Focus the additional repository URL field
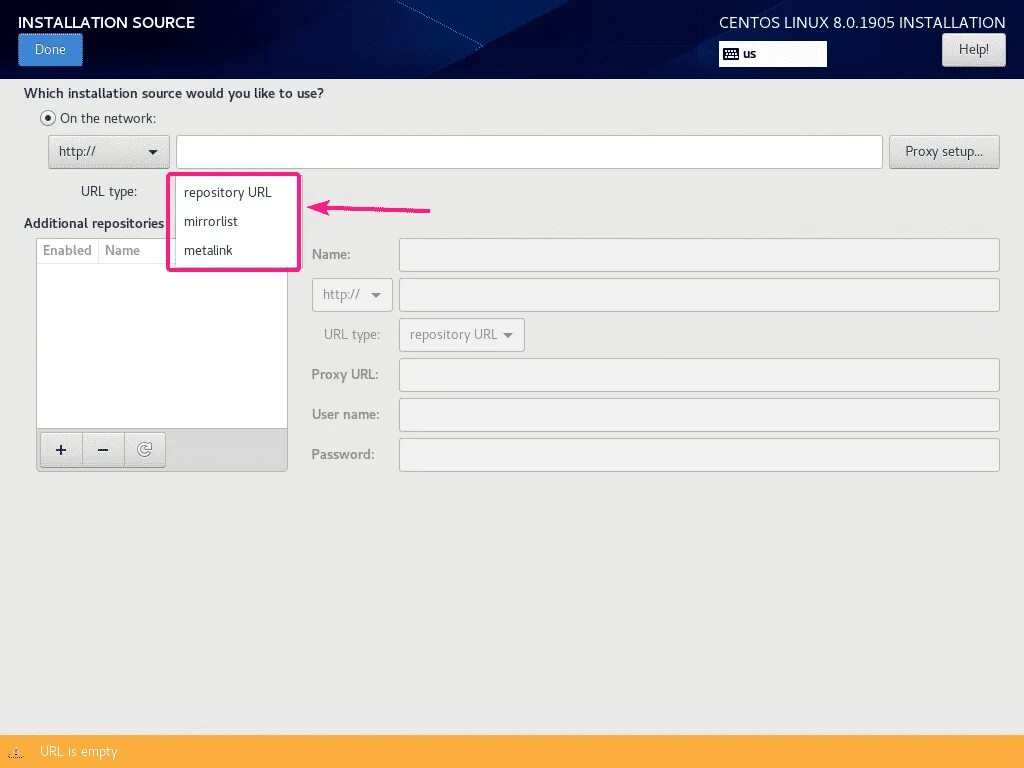The height and width of the screenshot is (768, 1024). [x=699, y=295]
